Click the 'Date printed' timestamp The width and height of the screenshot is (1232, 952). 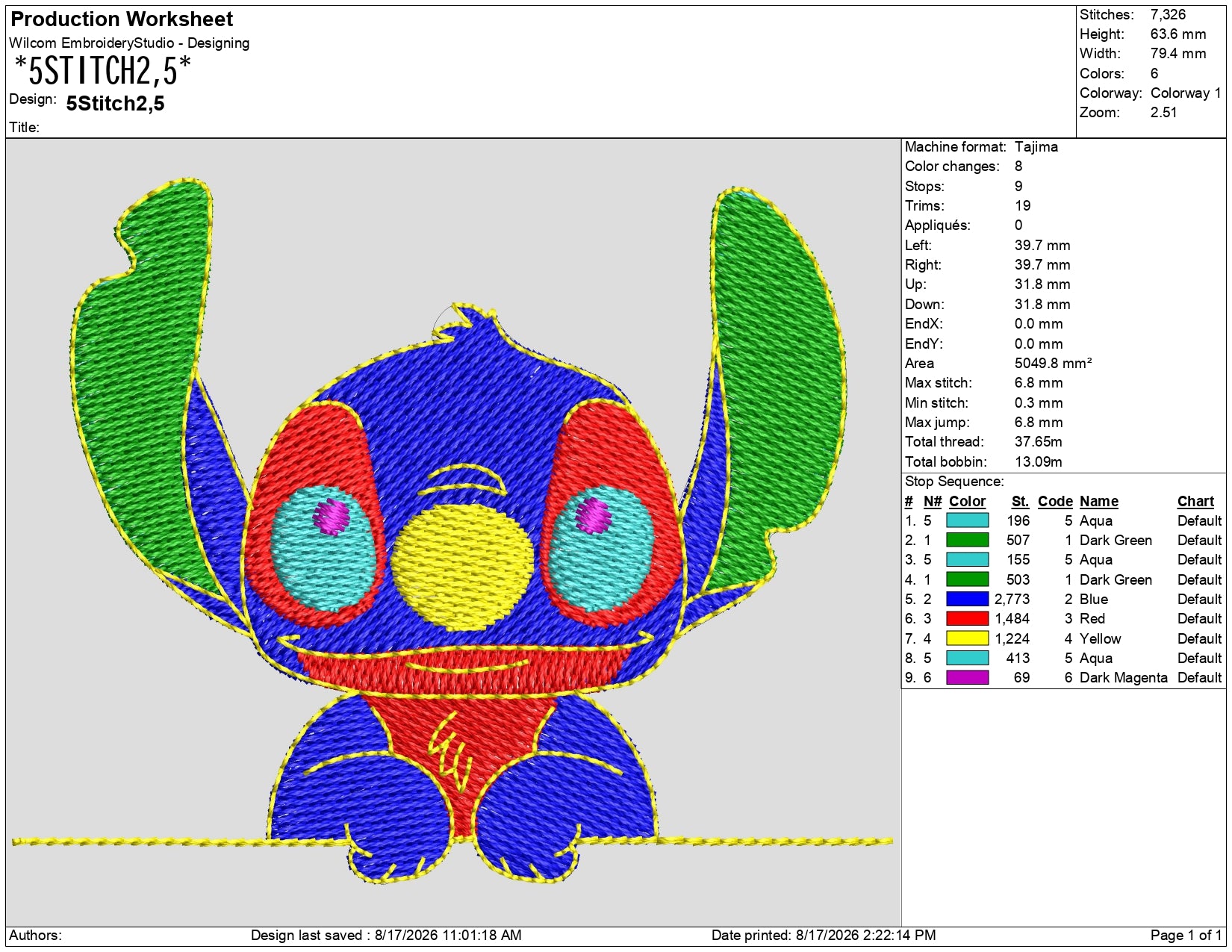tap(824, 935)
